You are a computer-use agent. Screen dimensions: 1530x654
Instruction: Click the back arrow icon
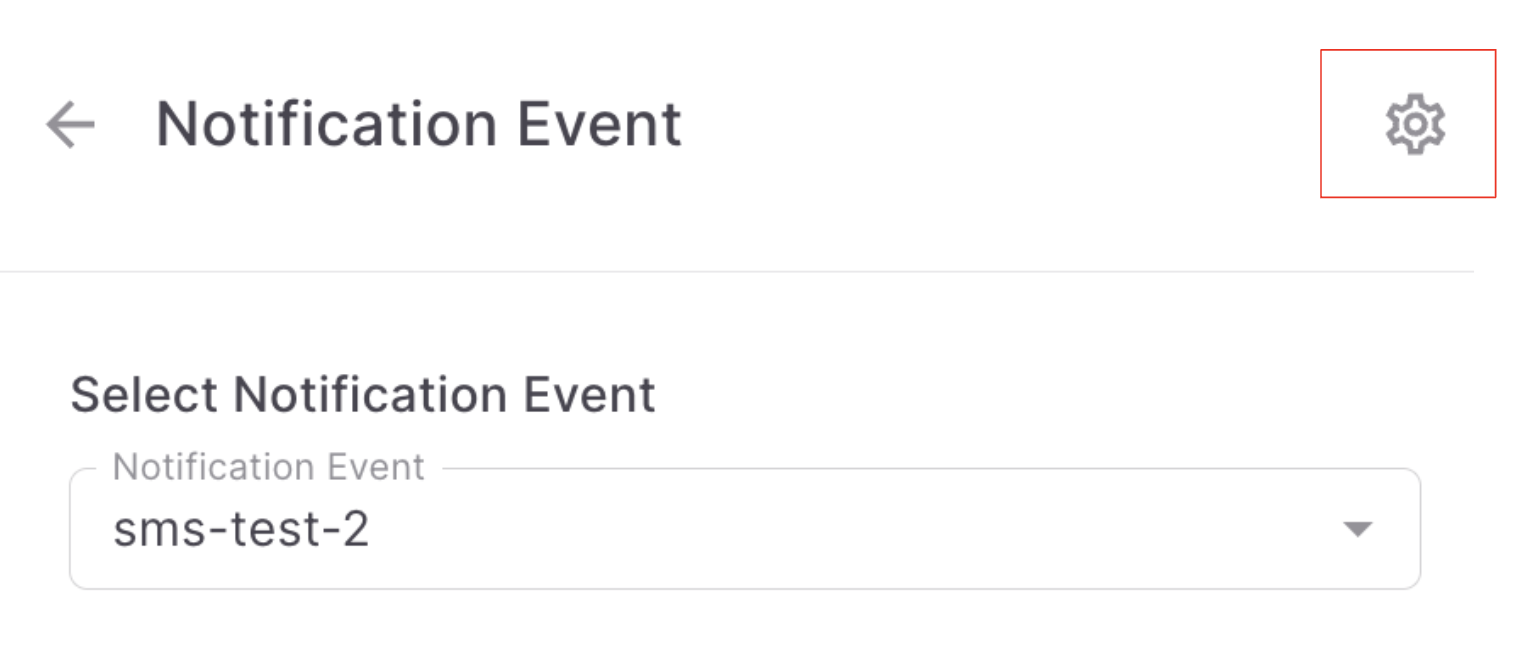(70, 125)
